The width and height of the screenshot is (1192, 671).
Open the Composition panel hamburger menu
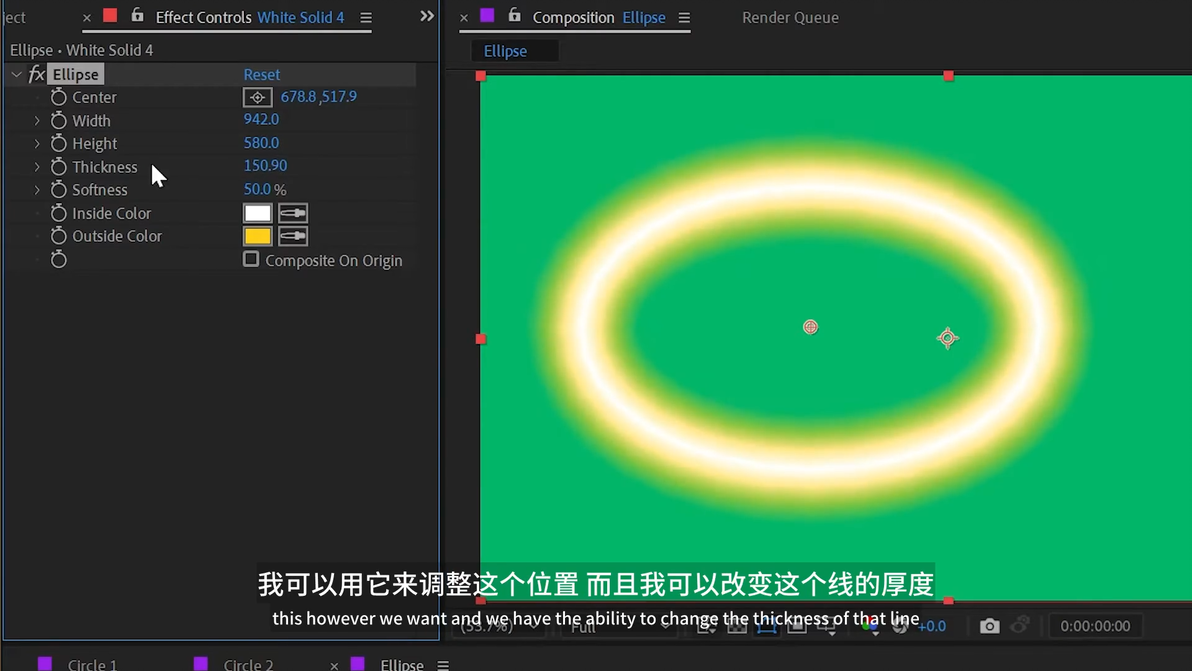point(684,17)
